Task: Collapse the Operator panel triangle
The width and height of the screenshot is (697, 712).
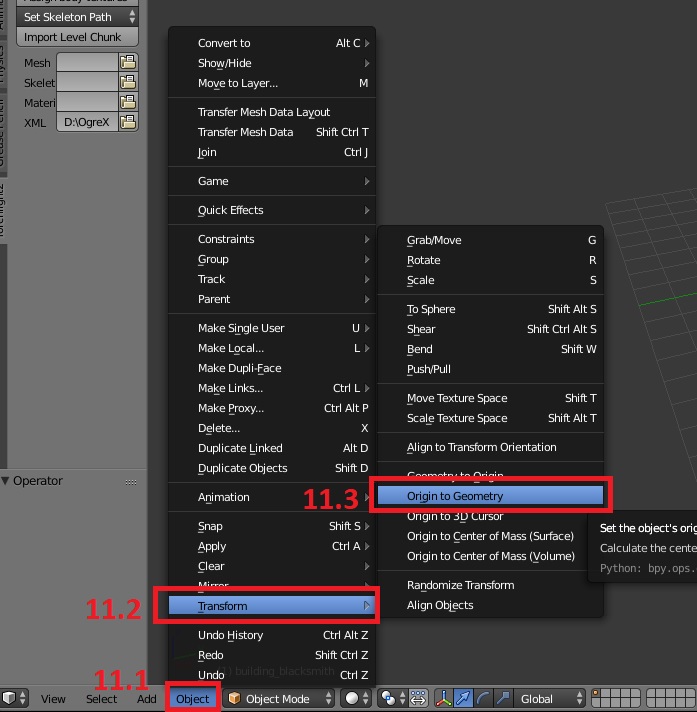Action: (x=5, y=480)
